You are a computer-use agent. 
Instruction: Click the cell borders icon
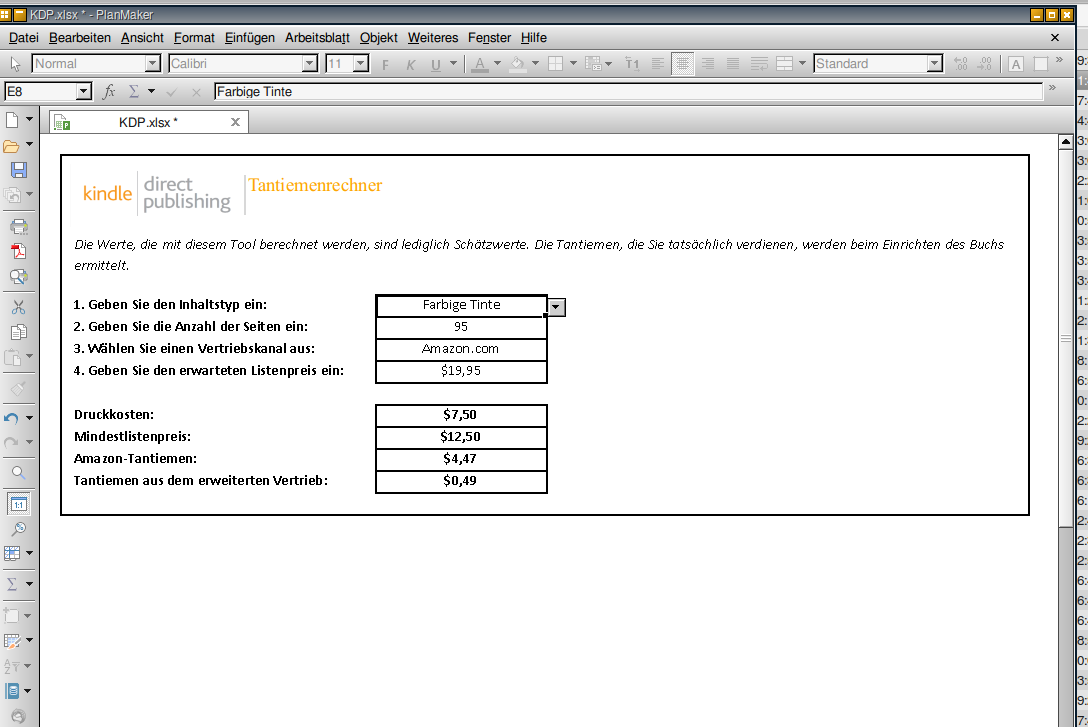point(556,65)
